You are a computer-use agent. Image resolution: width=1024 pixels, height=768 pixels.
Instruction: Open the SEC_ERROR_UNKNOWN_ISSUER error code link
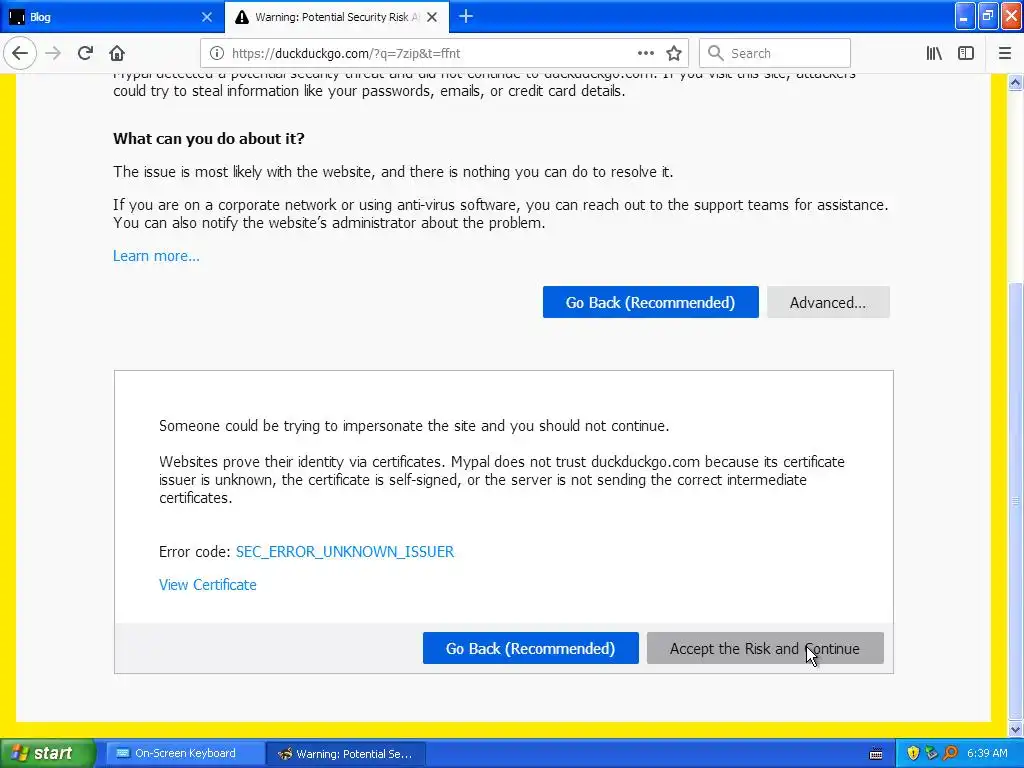(345, 552)
